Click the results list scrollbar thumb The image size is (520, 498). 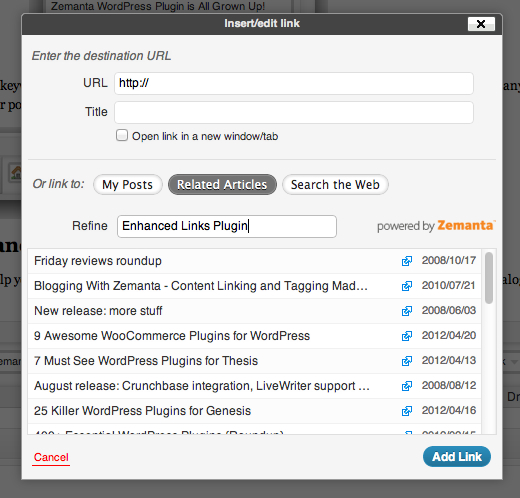pos(489,278)
